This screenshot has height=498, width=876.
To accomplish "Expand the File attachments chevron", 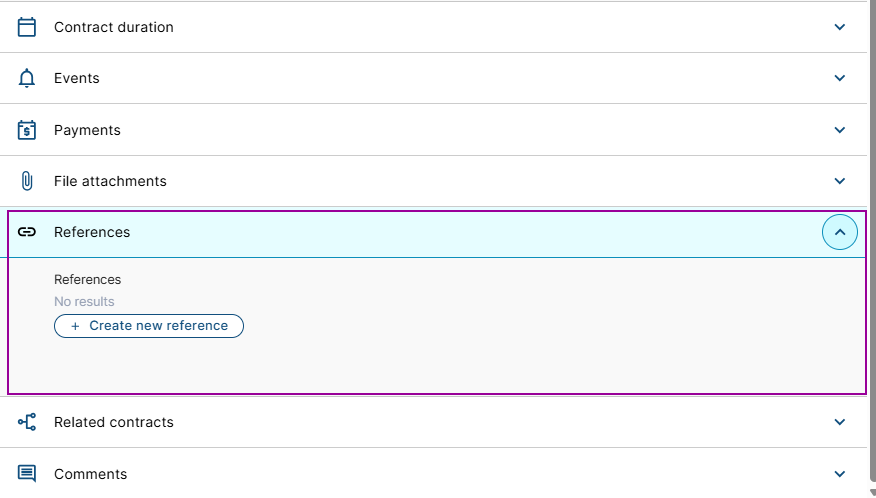I will click(x=840, y=181).
